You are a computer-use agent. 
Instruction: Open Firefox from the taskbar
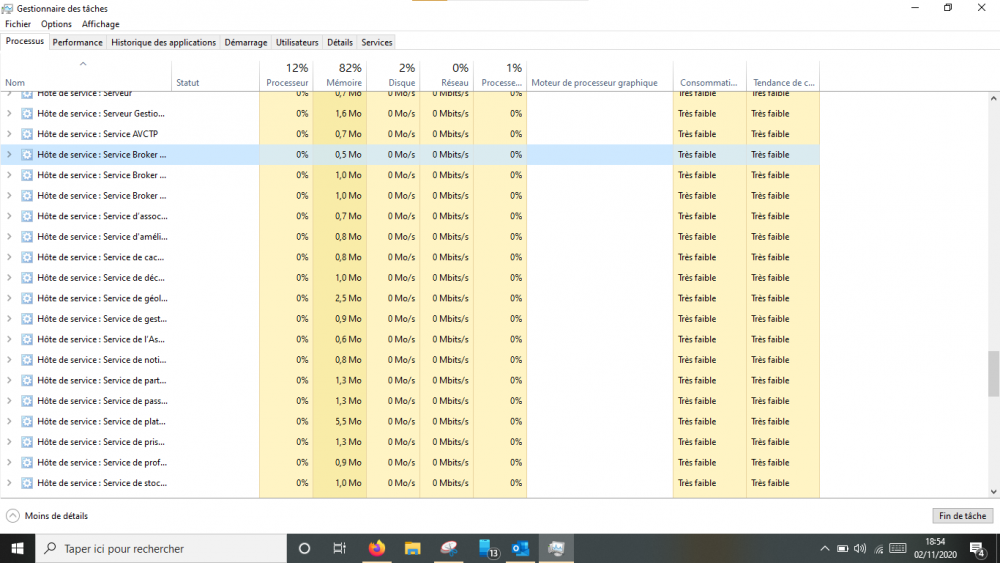(x=377, y=548)
